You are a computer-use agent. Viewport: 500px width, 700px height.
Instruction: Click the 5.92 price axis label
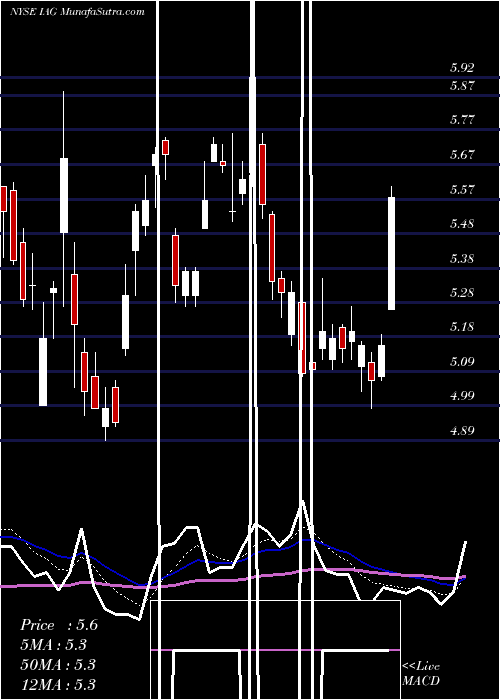(462, 68)
